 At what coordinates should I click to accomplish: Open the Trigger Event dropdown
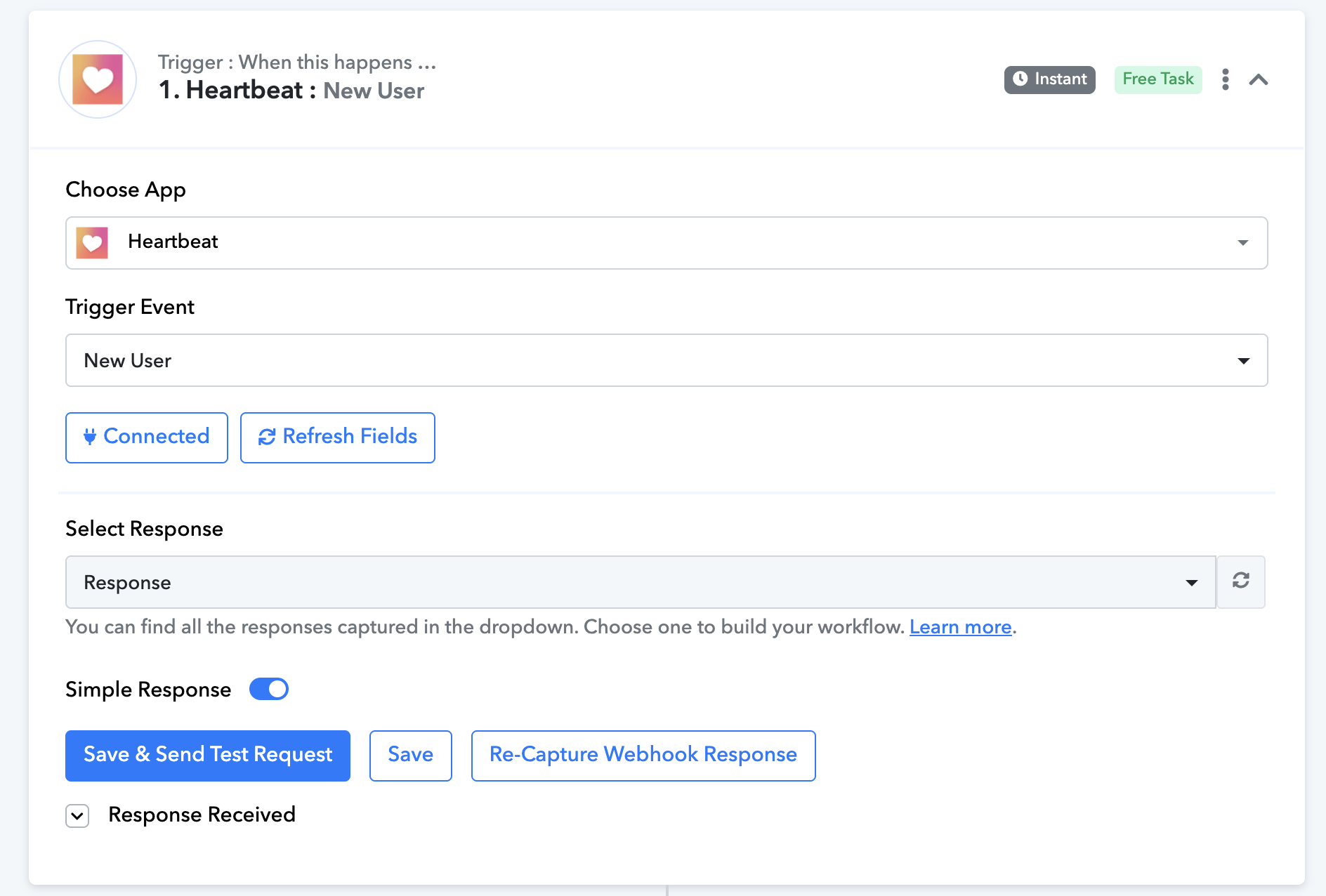667,360
